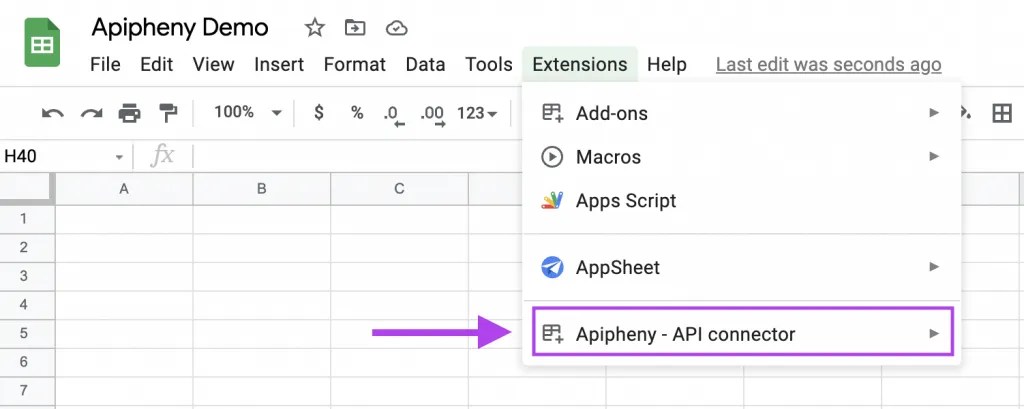Format as currency with dollar icon
The width and height of the screenshot is (1024, 409).
(x=319, y=112)
